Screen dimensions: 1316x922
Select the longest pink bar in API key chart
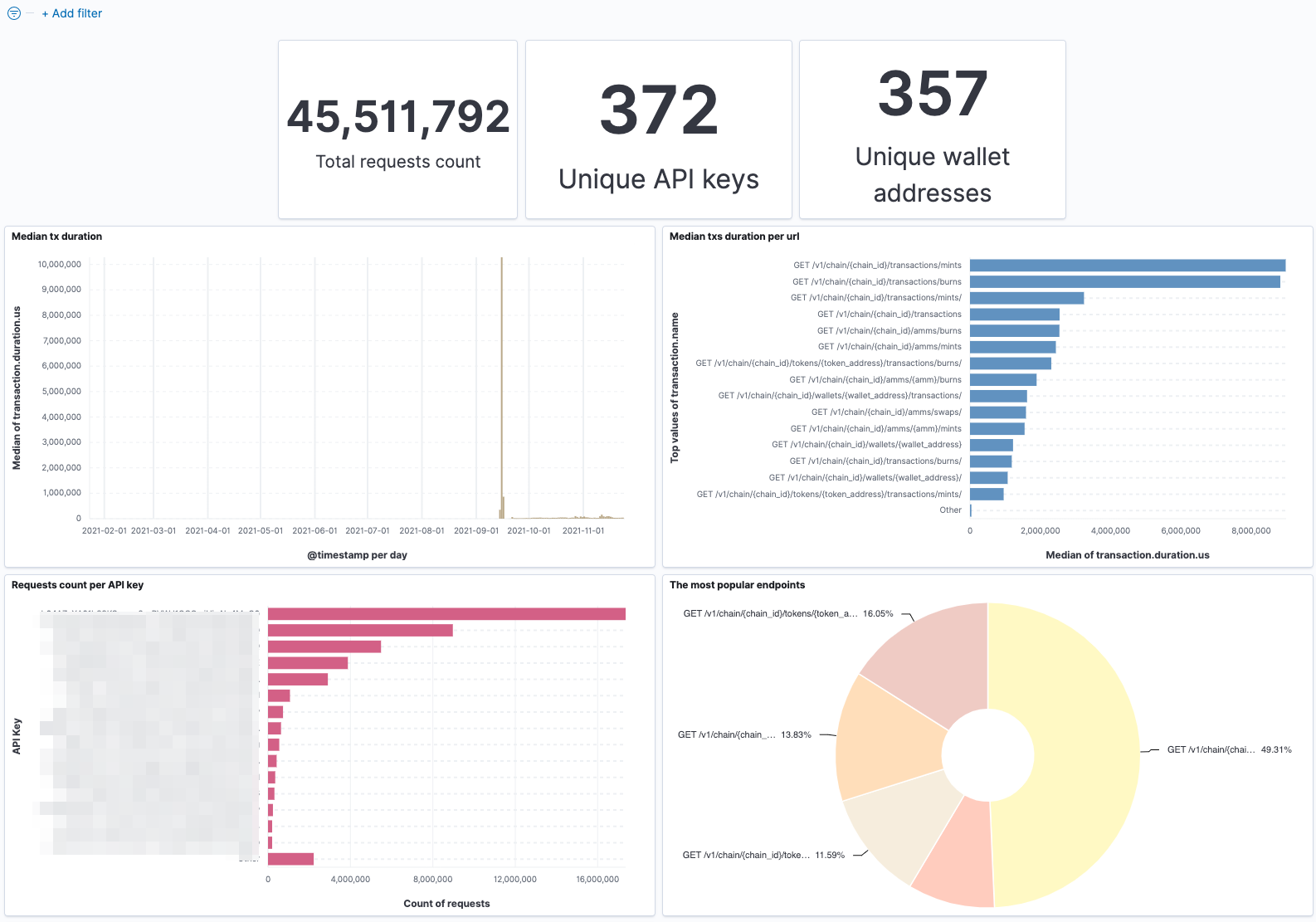click(x=446, y=614)
